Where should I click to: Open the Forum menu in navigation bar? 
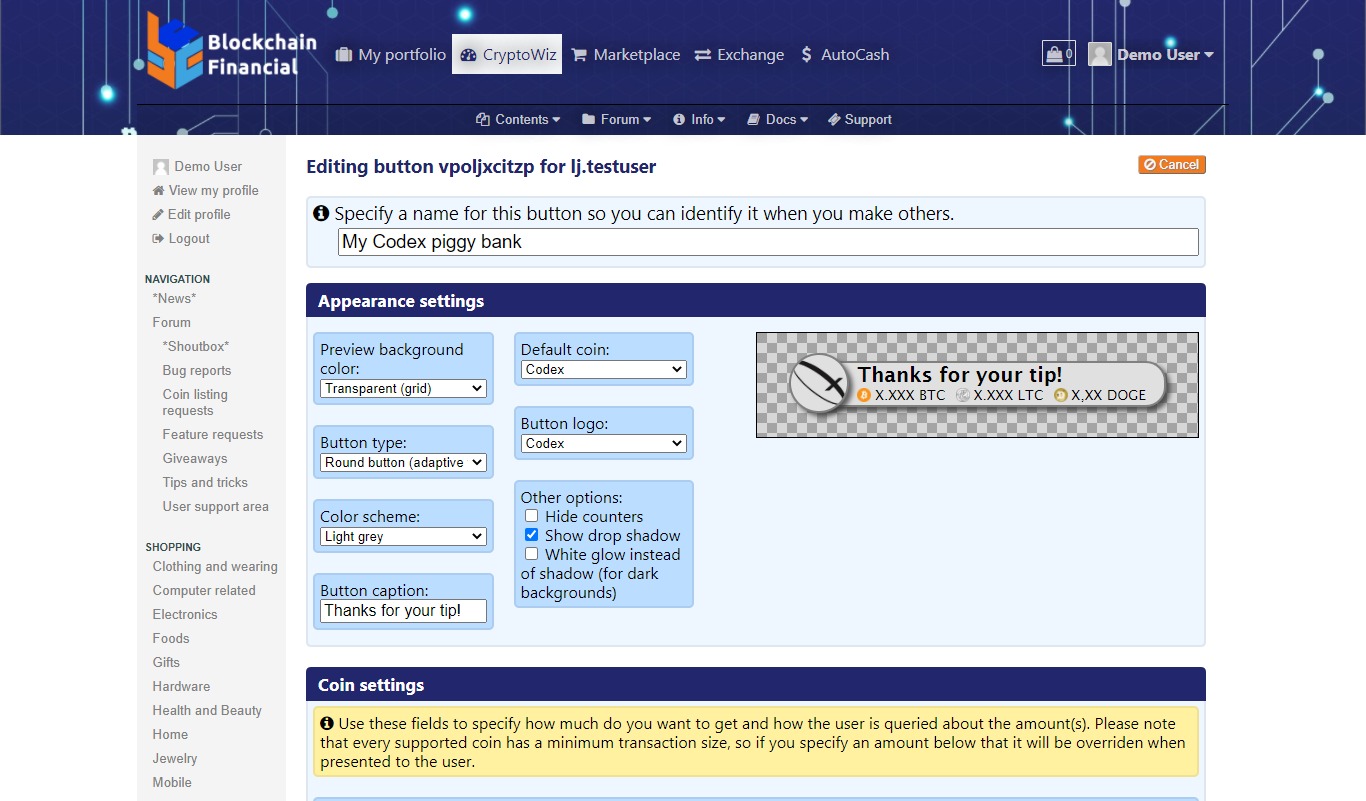point(617,120)
